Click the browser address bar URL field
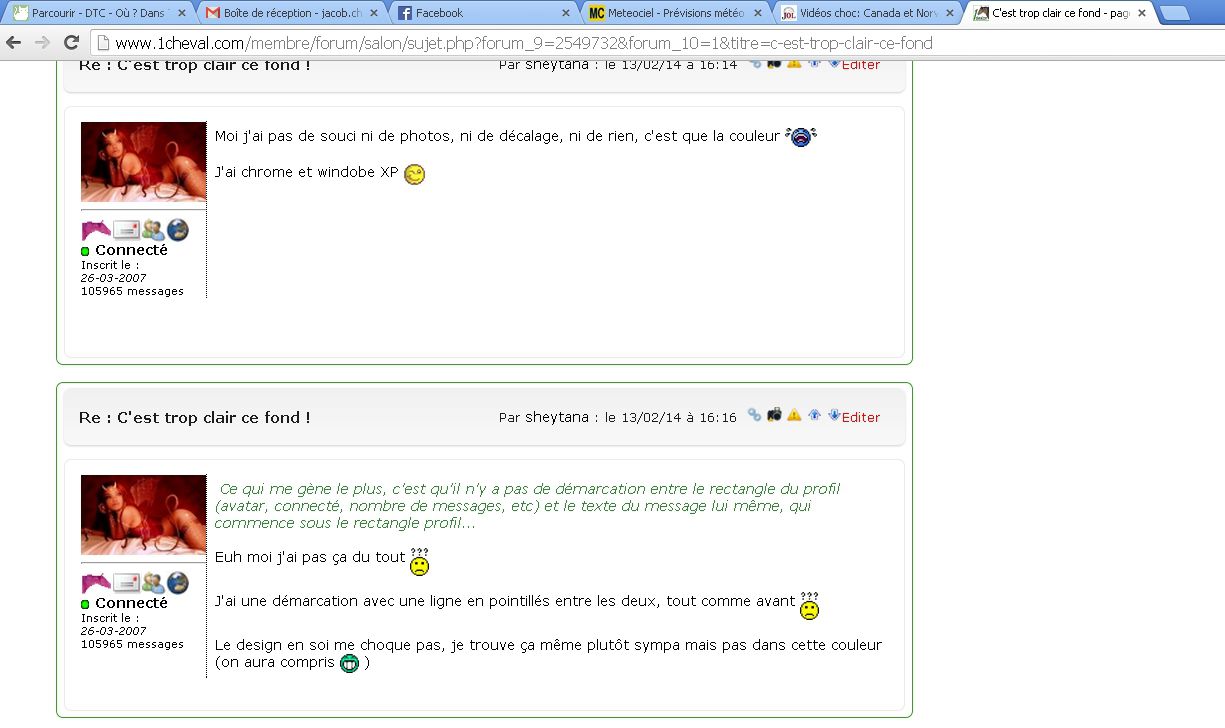This screenshot has height=728, width=1225. [600, 43]
